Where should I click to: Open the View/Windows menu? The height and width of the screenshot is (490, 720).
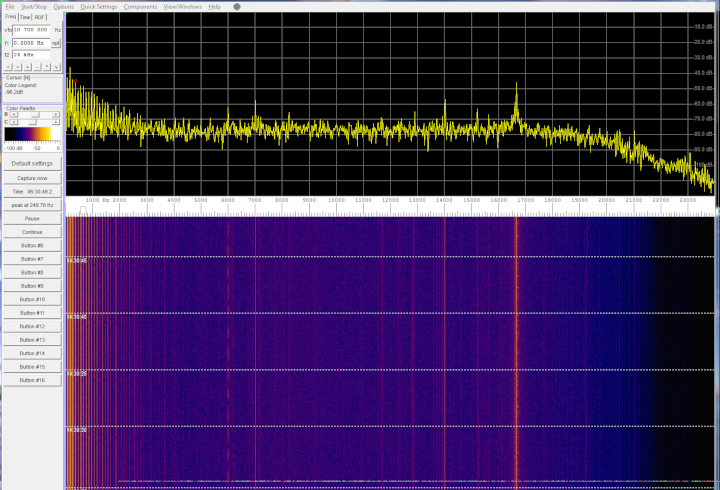[x=182, y=7]
